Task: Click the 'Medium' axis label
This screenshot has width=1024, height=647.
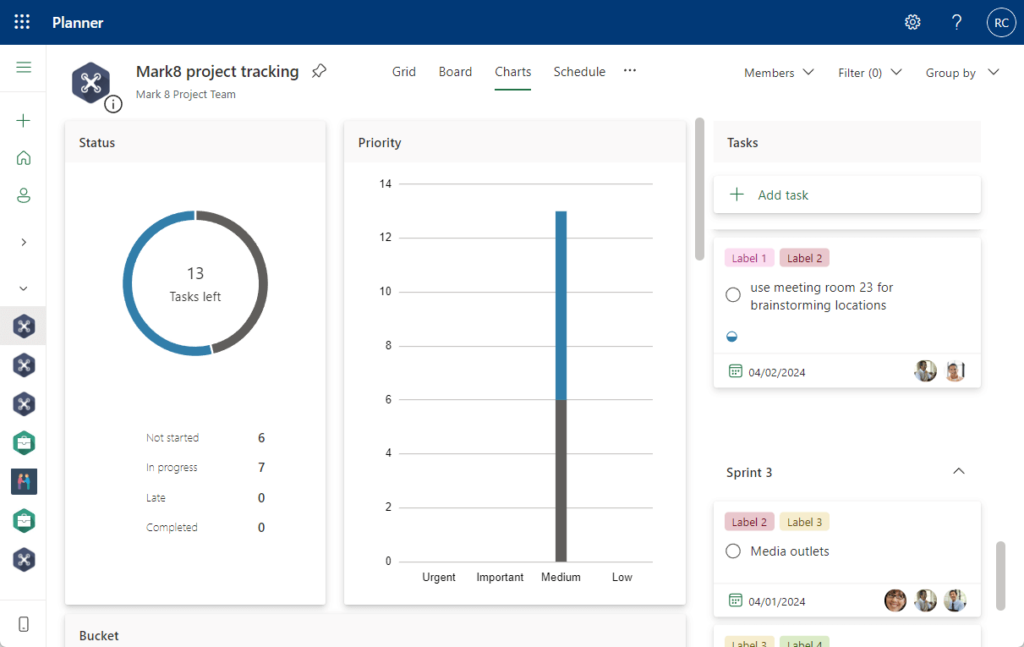Action: (561, 577)
